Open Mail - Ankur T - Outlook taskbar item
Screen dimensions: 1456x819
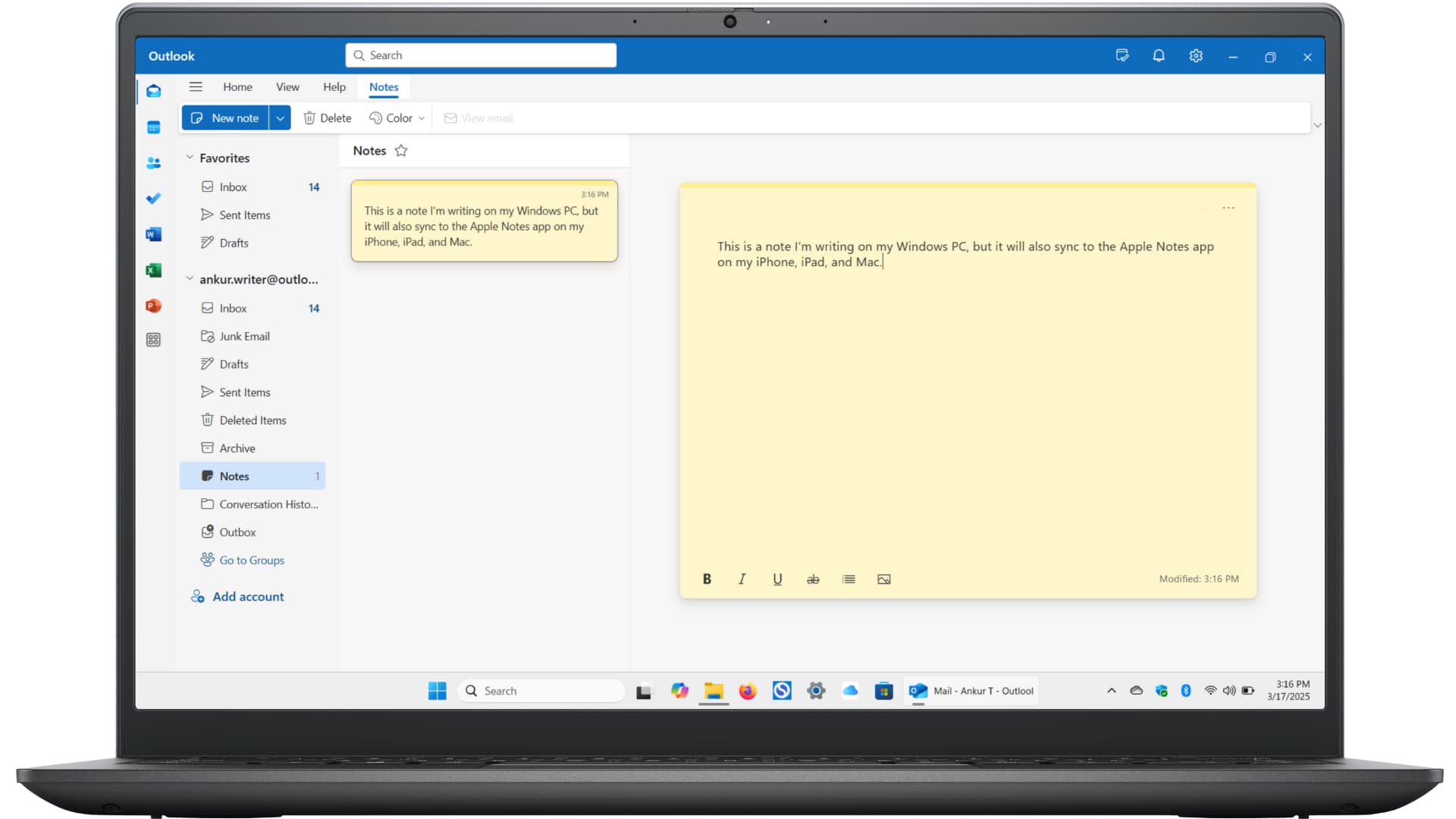coord(971,691)
